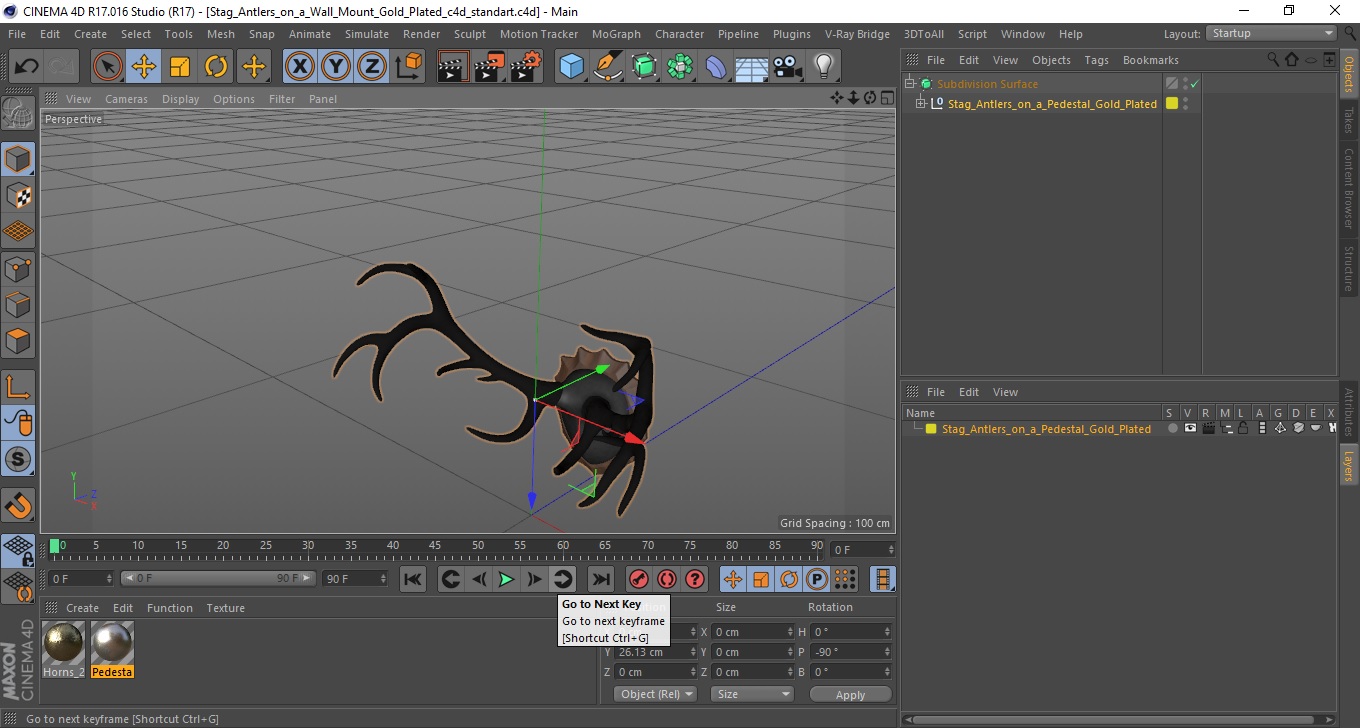Screen dimensions: 1360x728
Task: Toggle the coordinate system icon
Action: [408, 67]
